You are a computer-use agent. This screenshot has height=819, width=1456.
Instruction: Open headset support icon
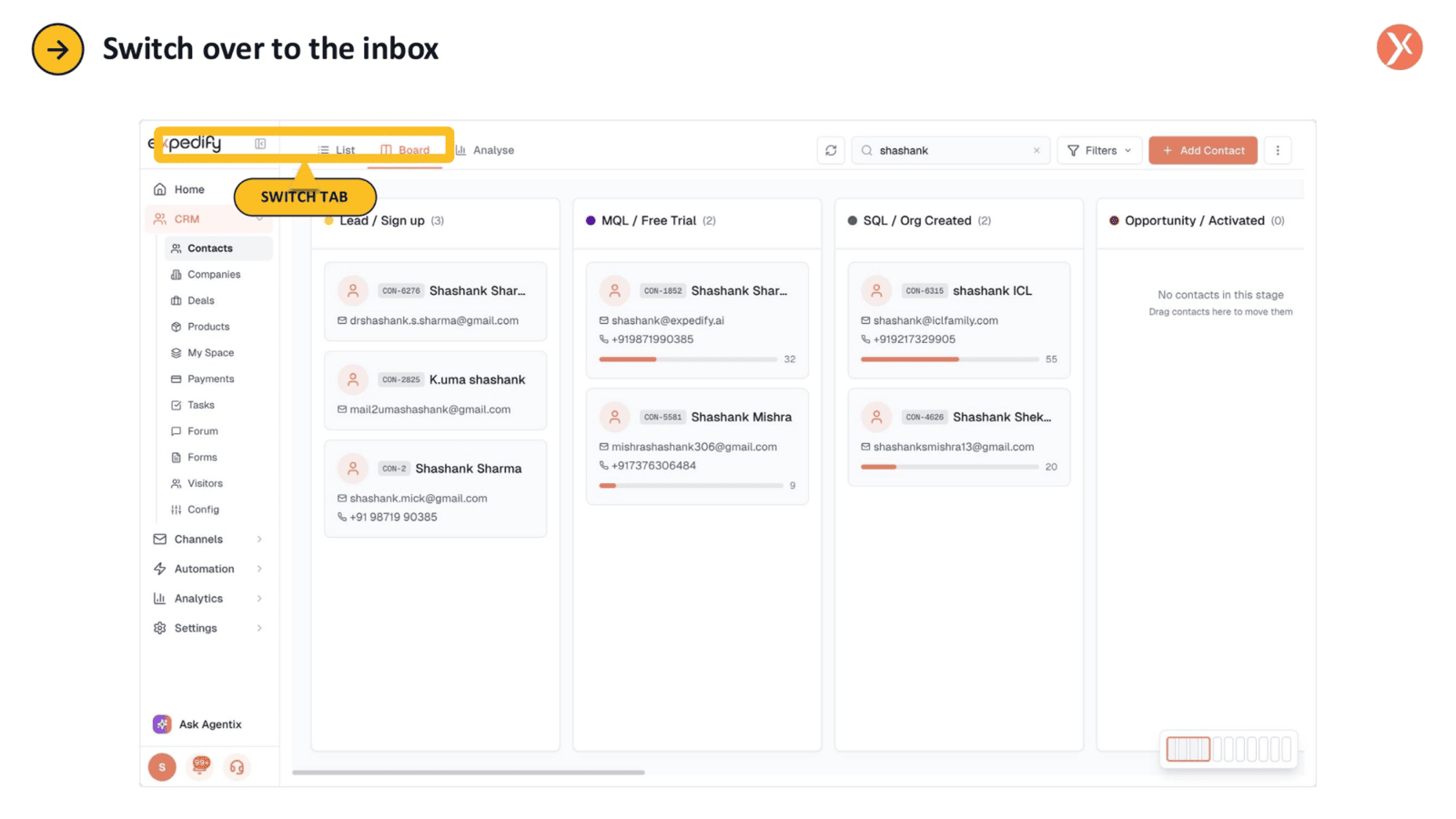pos(237,767)
